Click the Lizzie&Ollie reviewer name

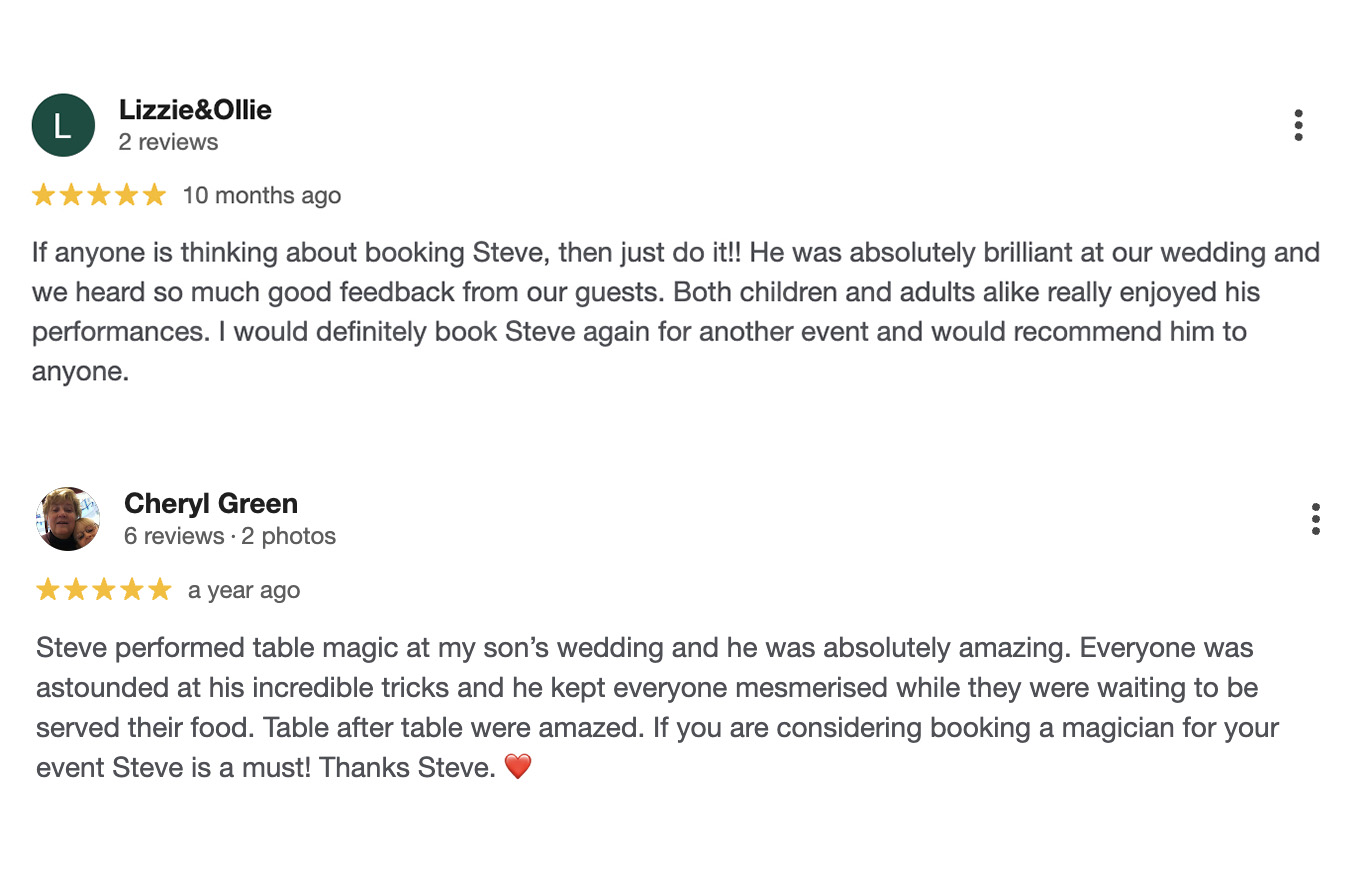coord(195,110)
